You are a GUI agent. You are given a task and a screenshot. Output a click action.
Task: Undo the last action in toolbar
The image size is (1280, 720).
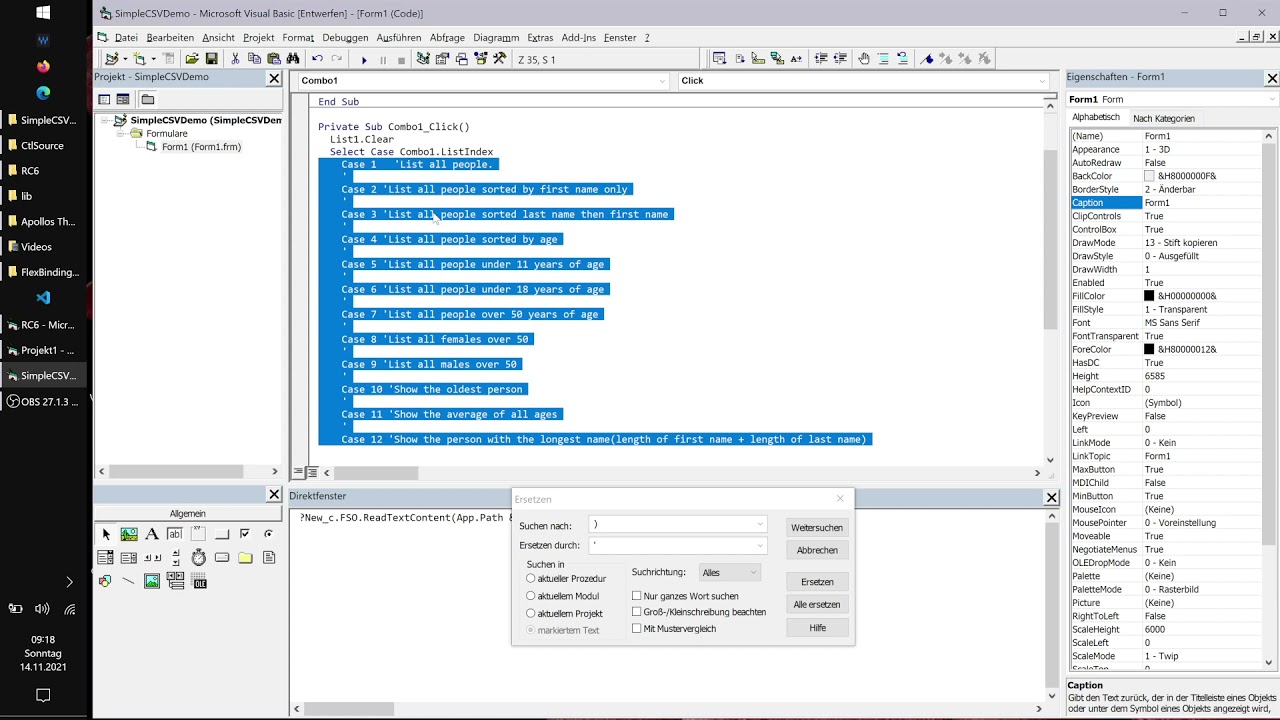point(317,59)
